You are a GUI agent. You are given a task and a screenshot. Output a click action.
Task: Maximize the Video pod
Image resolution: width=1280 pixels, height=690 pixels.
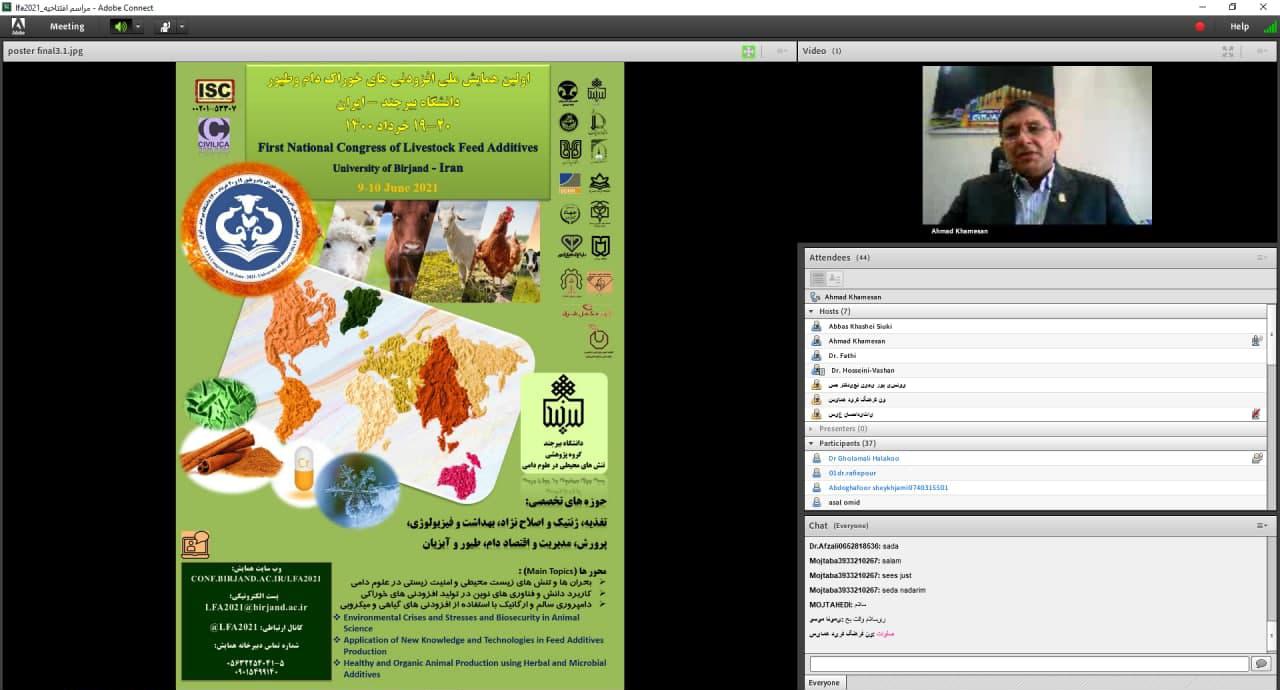[1228, 51]
